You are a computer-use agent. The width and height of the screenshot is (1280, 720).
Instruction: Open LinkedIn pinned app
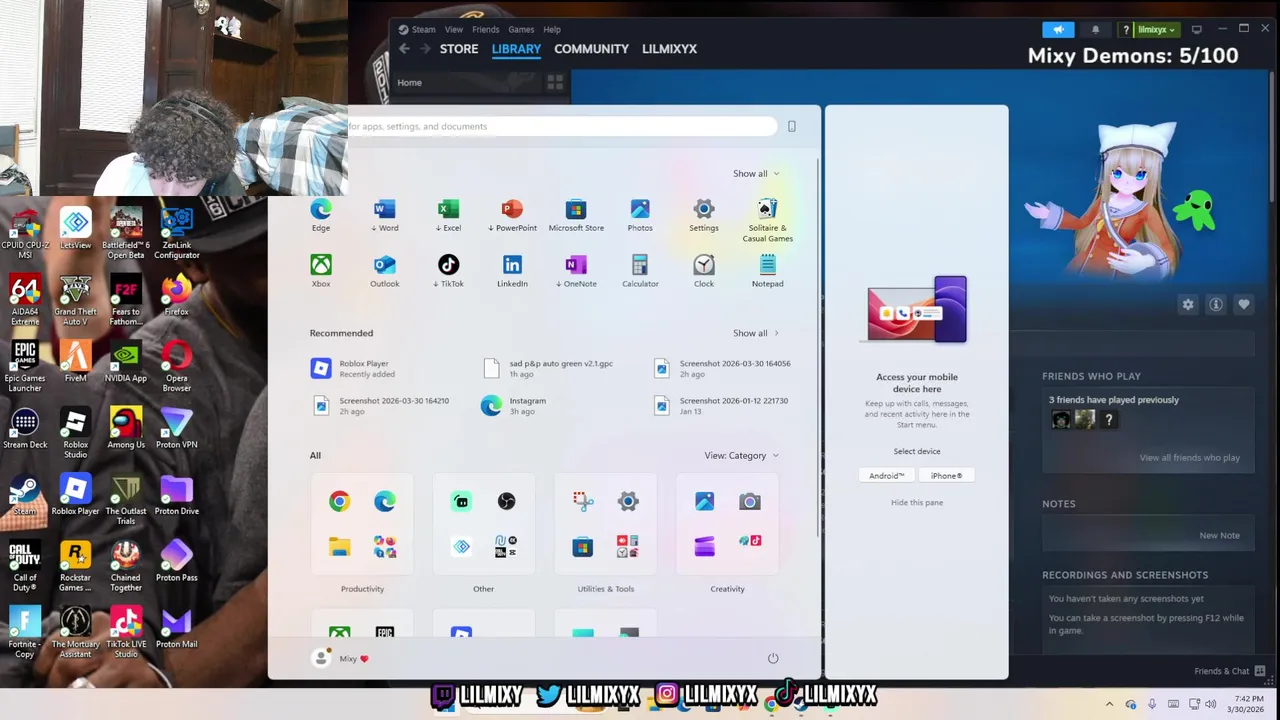(512, 271)
